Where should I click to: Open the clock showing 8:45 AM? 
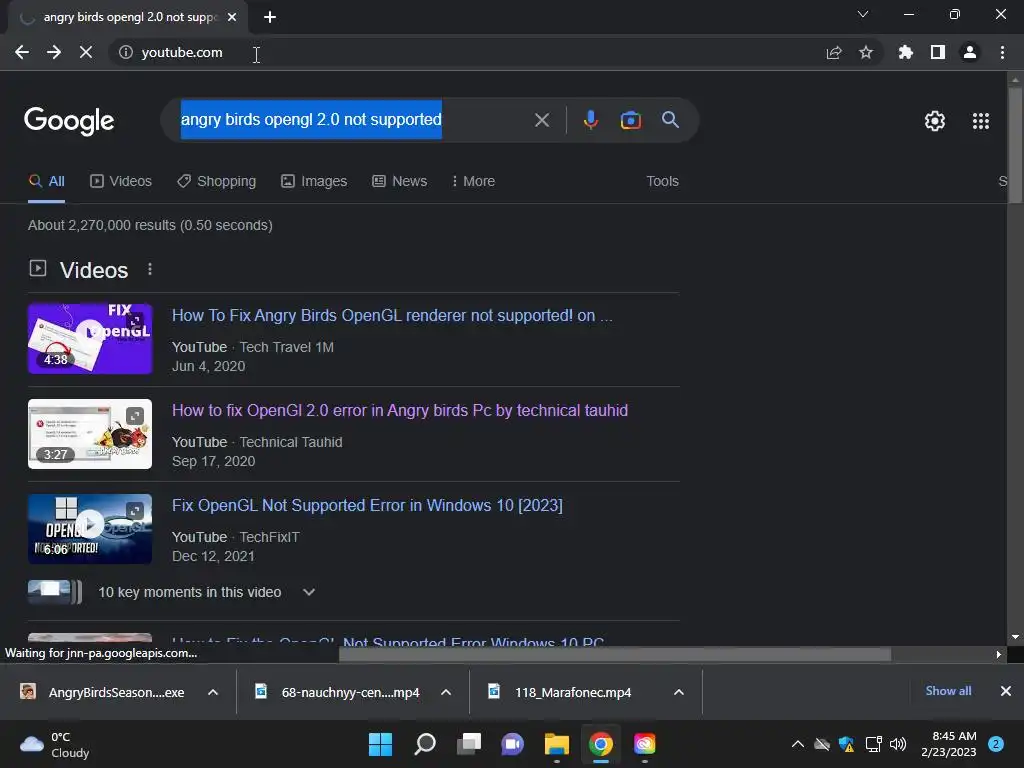949,744
